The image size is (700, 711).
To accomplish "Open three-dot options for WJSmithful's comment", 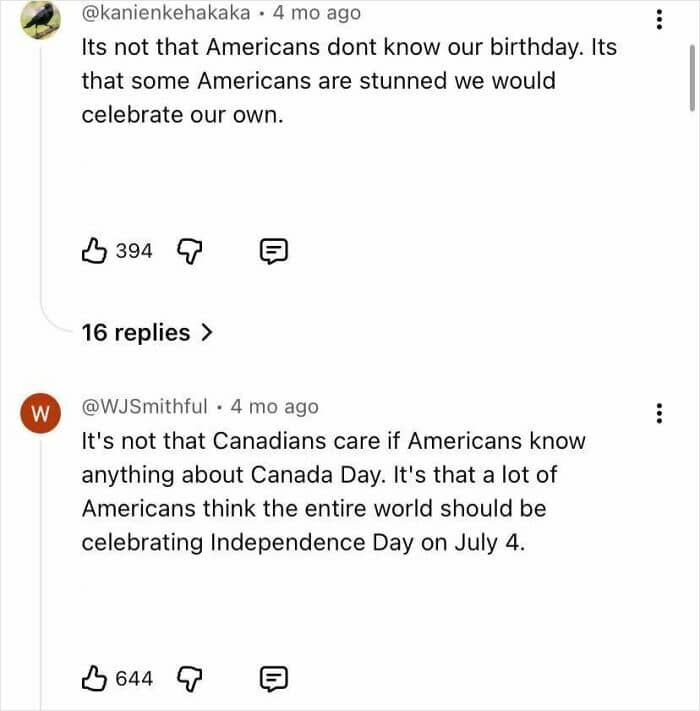I will pyautogui.click(x=658, y=413).
